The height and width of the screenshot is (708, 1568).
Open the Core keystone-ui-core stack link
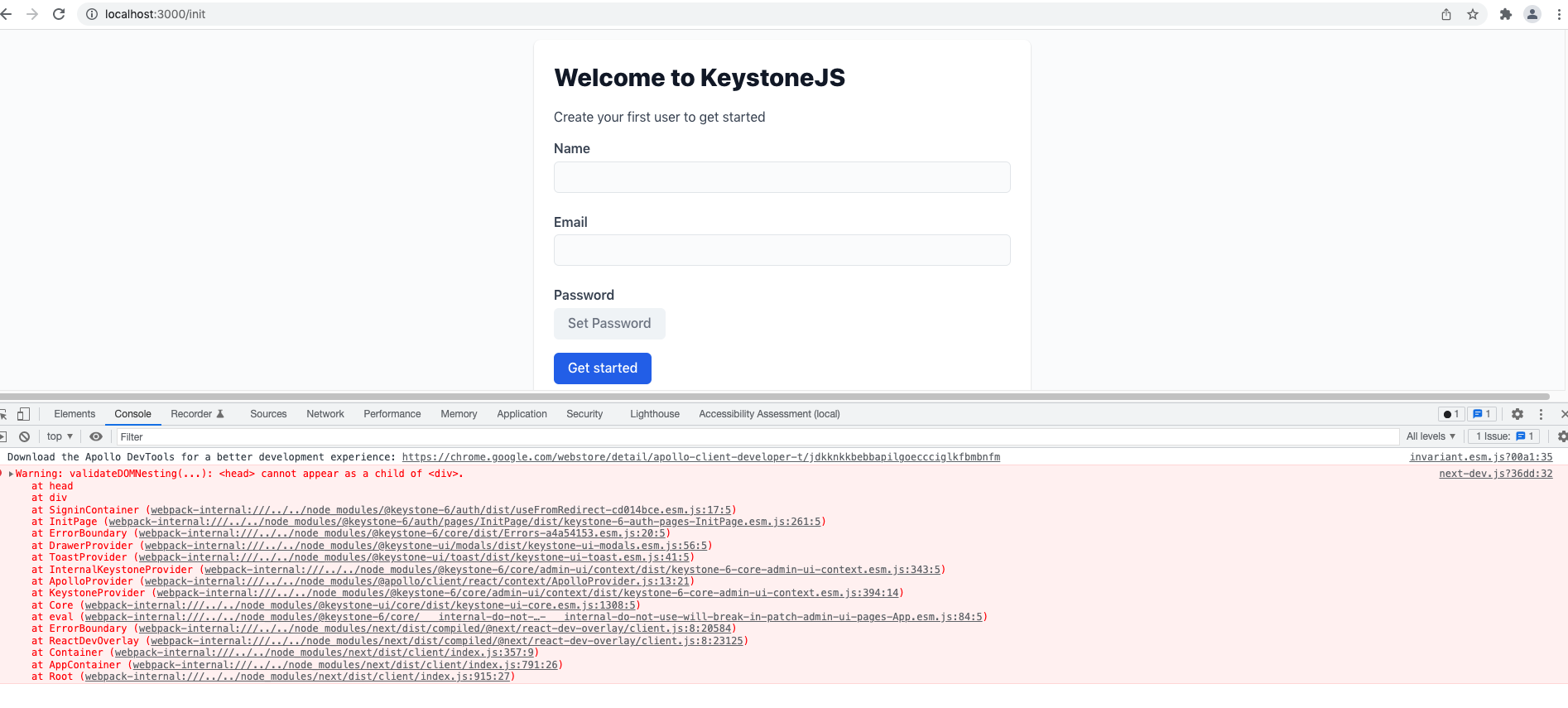[360, 605]
